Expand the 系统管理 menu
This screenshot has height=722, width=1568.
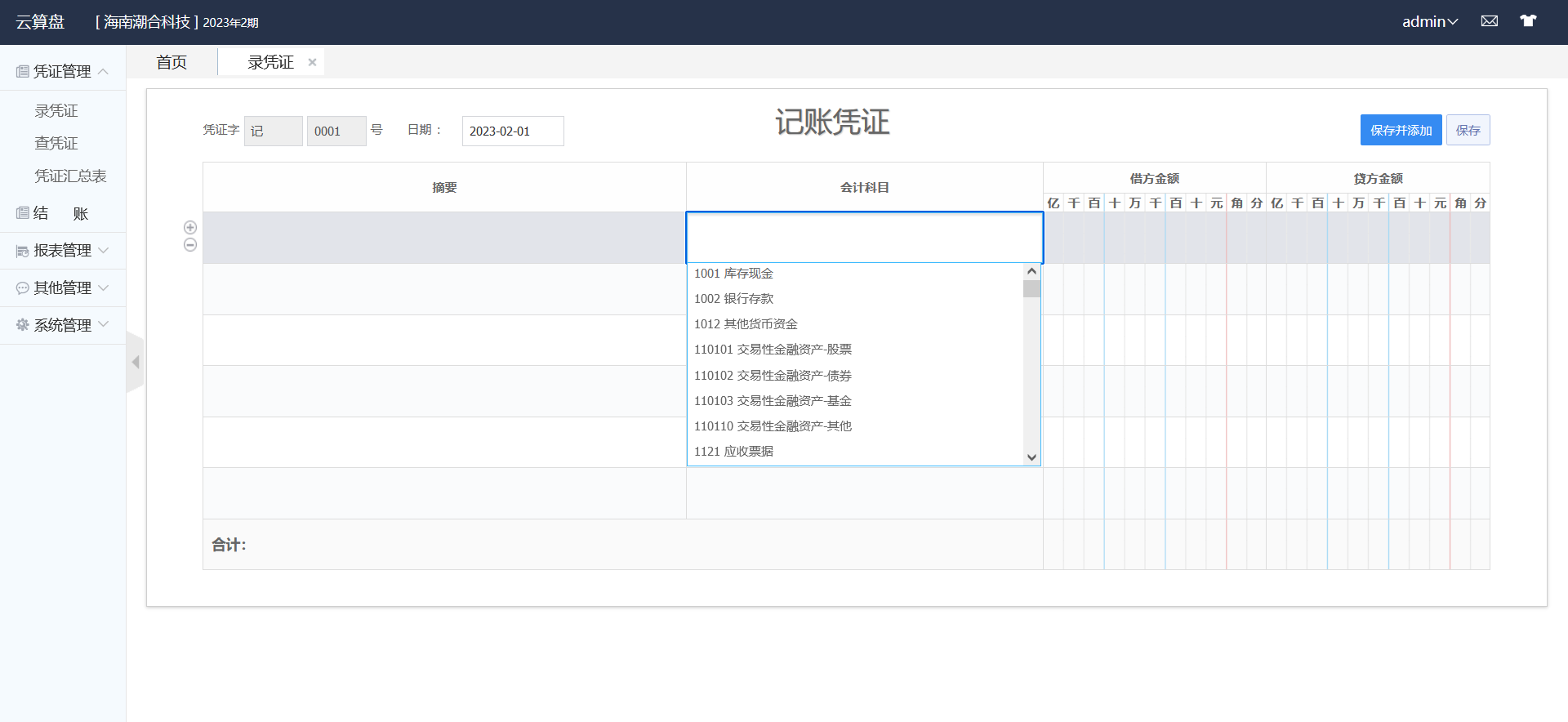(63, 325)
